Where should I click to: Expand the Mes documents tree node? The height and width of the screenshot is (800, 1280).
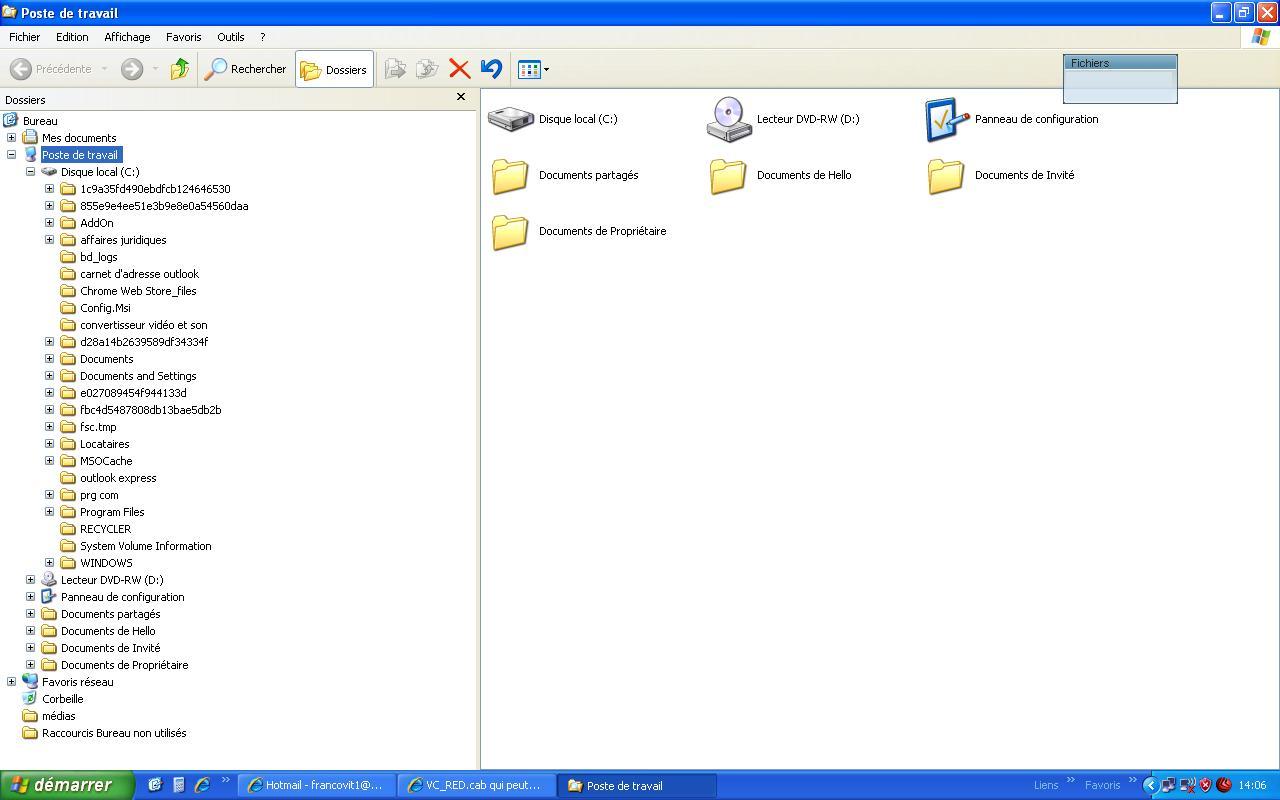pos(11,138)
